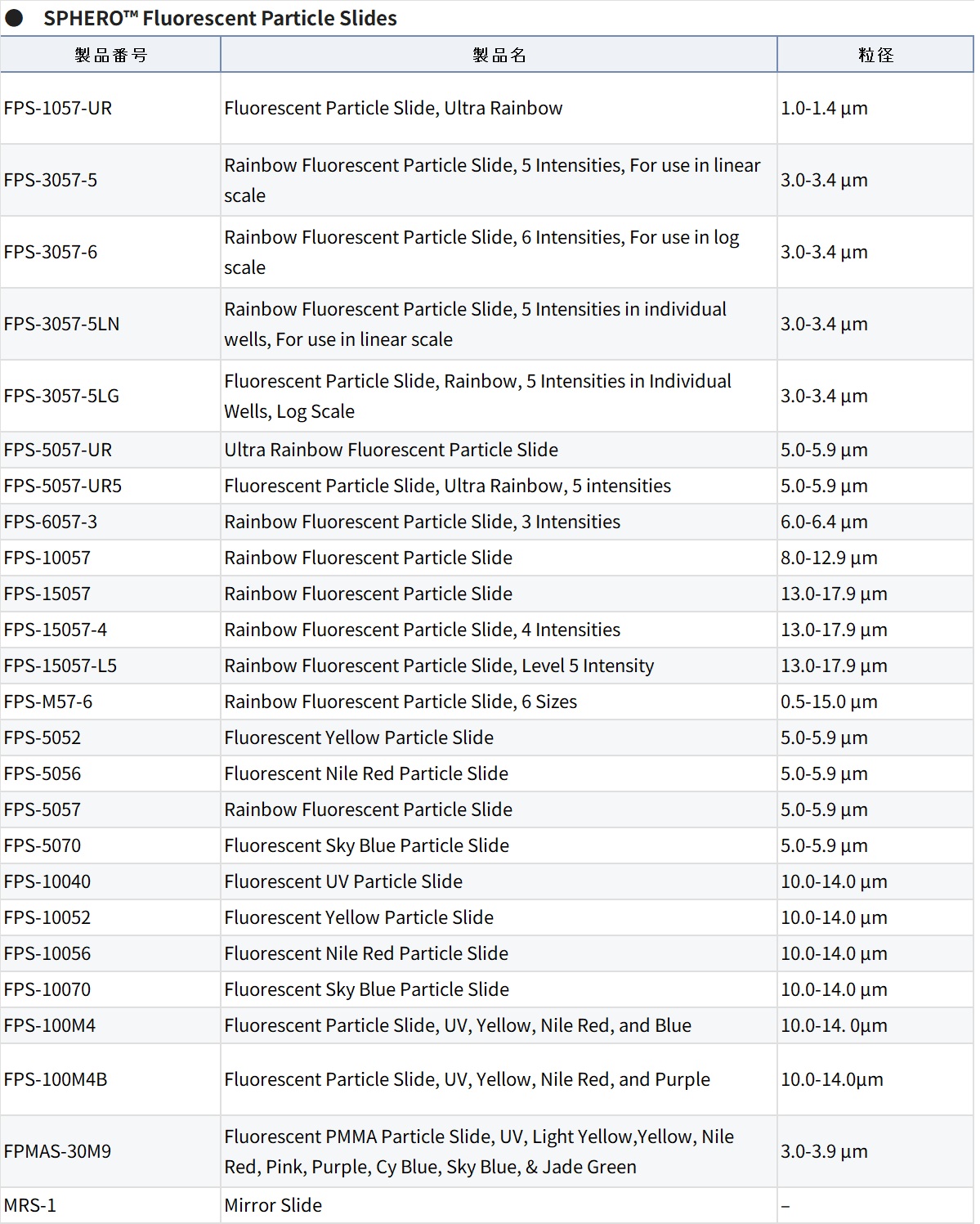Viewport: 980px width, 1224px height.
Task: Click the 粒径 column header
Action: pyautogui.click(x=875, y=55)
